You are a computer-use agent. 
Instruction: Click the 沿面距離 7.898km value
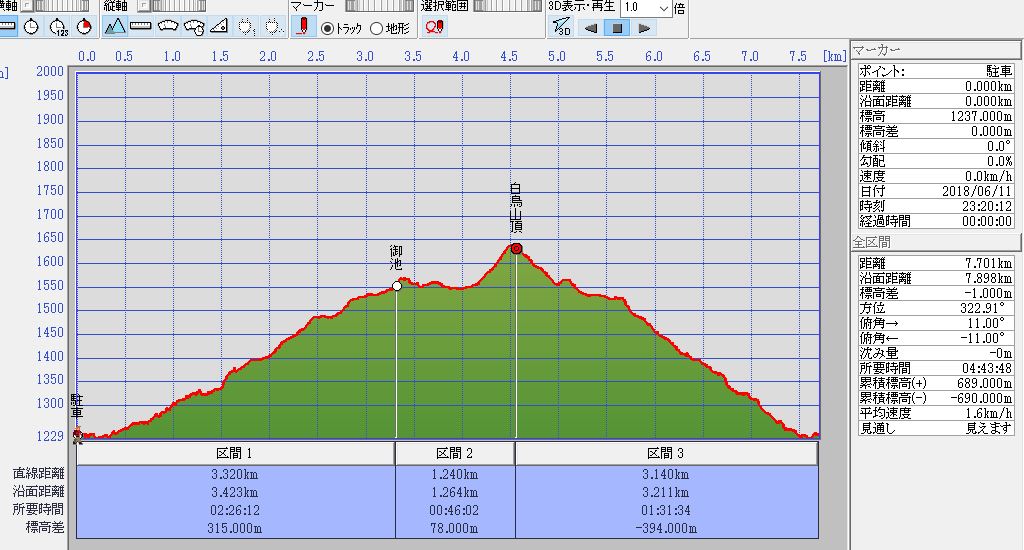989,278
